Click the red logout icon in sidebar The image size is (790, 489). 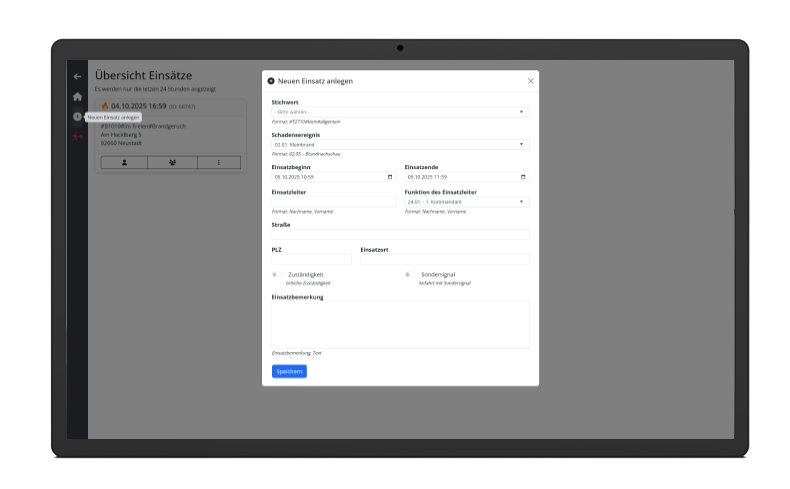(77, 137)
